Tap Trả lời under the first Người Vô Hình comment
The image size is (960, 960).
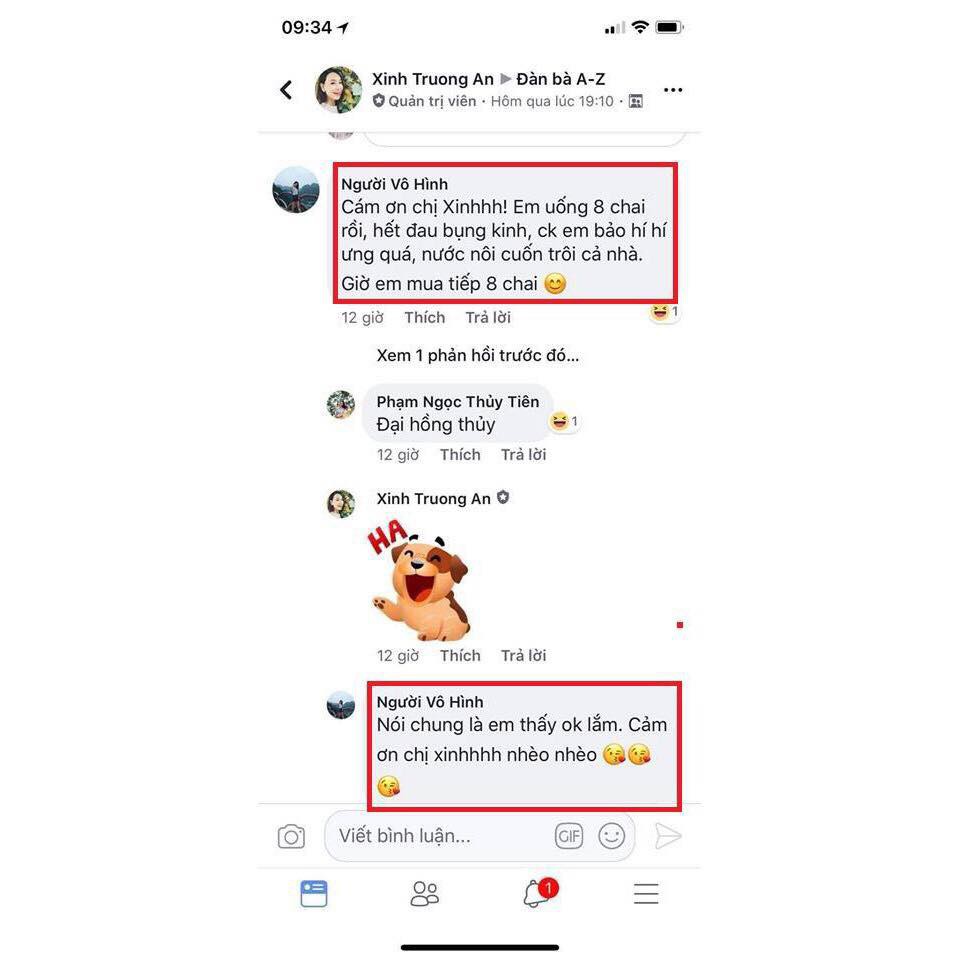click(488, 317)
